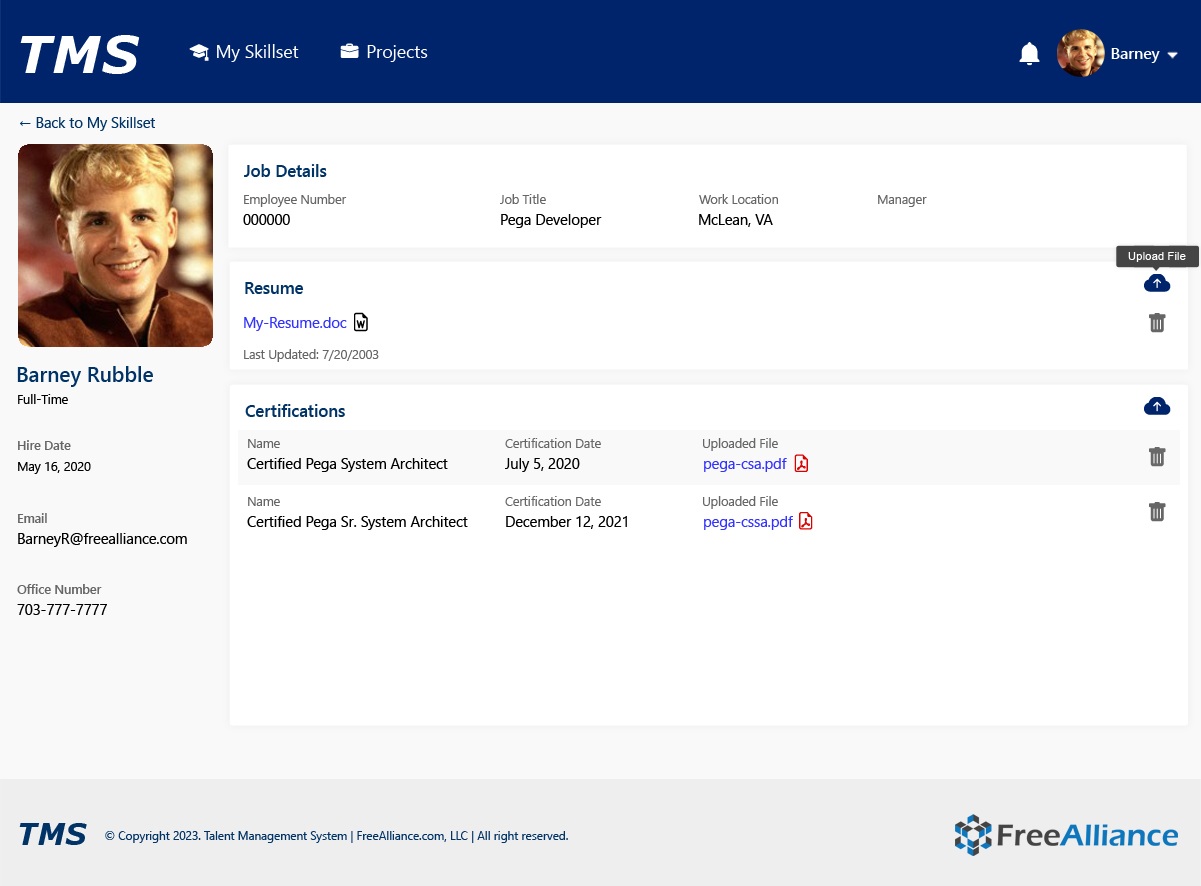Click the user avatar in header
Image resolution: width=1201 pixels, height=886 pixels.
pos(1080,53)
